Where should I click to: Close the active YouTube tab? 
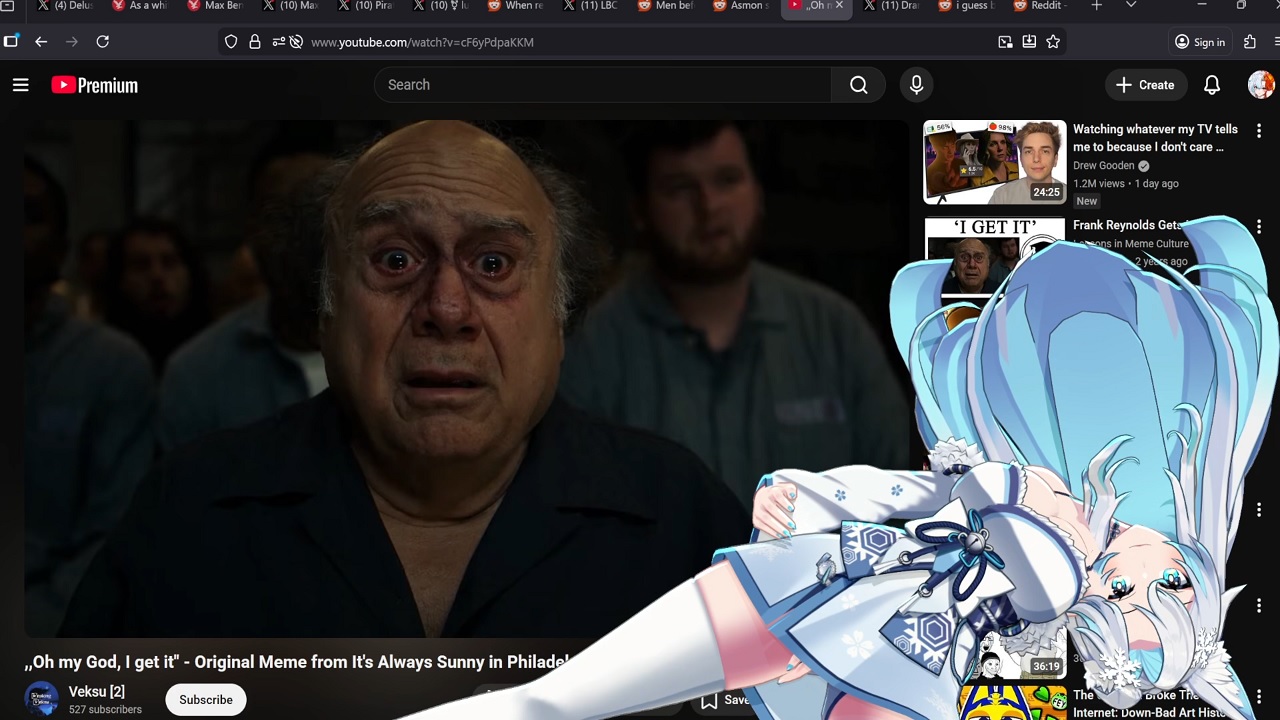tap(839, 6)
